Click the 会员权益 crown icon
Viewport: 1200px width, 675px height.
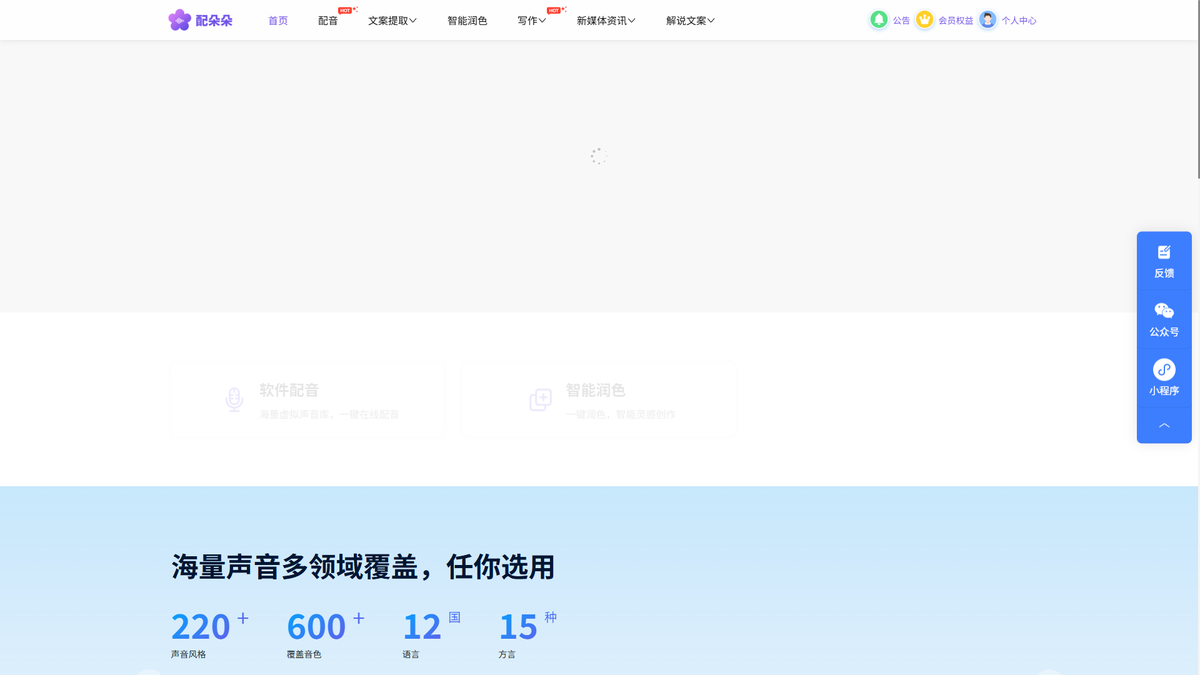925,20
